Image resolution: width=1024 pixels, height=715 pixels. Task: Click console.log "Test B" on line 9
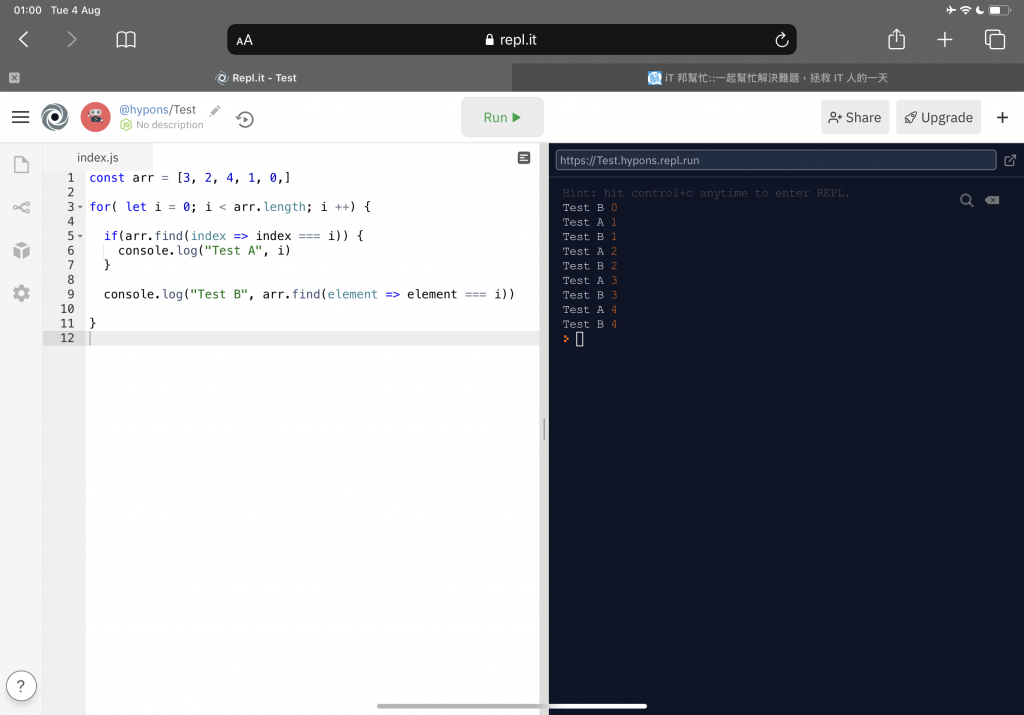click(309, 294)
